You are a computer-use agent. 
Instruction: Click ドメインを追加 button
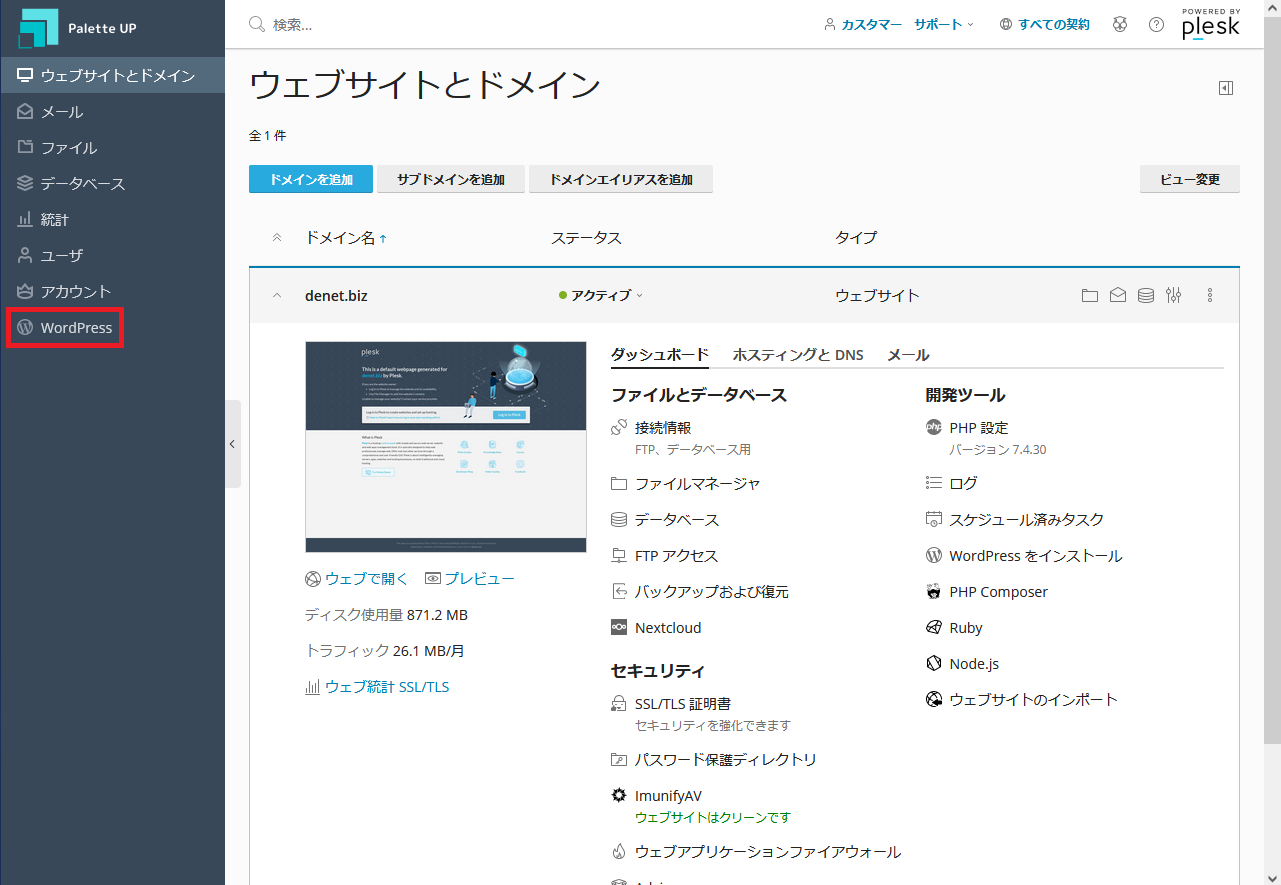311,179
